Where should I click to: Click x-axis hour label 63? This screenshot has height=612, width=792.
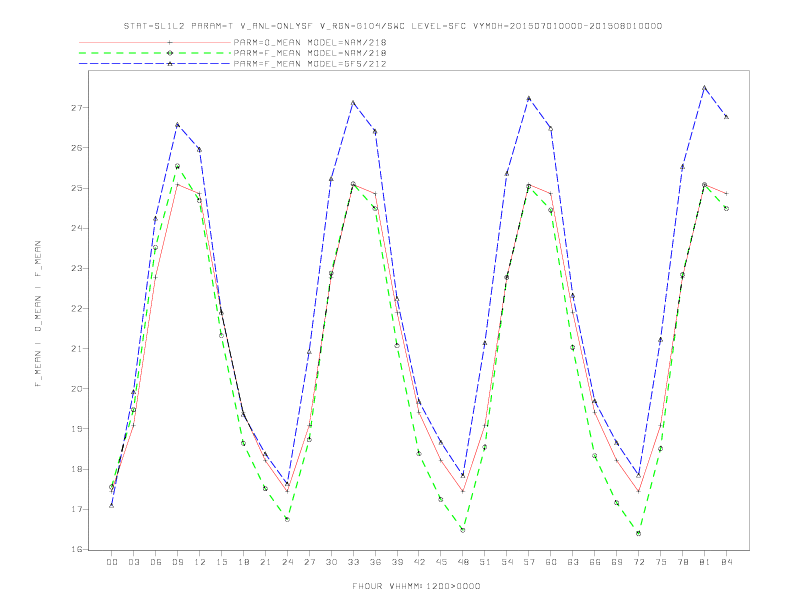pos(573,562)
